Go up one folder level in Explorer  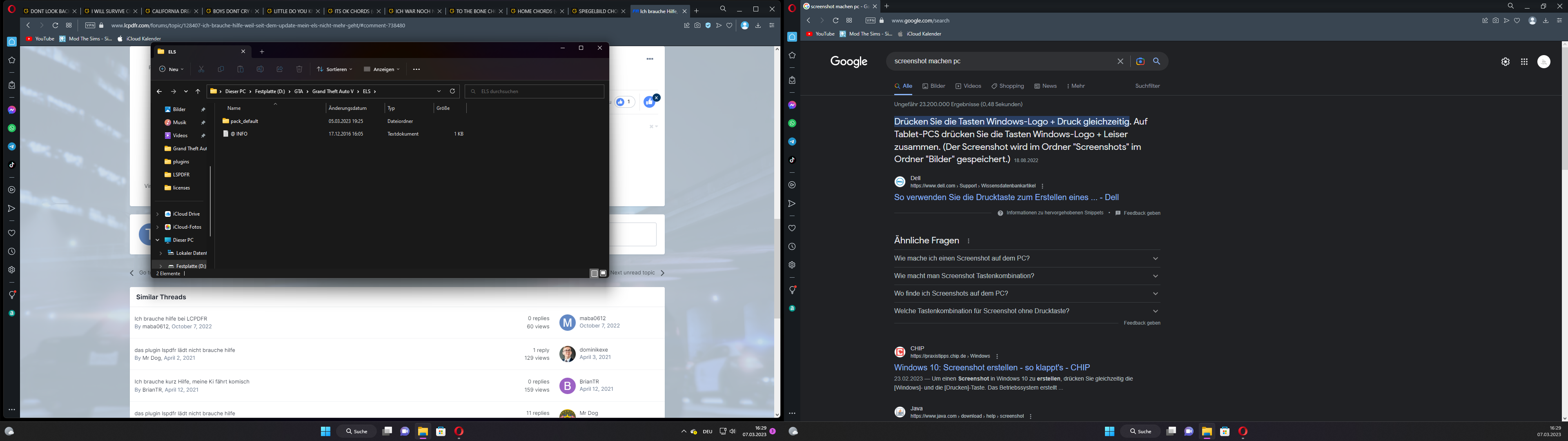(x=198, y=91)
